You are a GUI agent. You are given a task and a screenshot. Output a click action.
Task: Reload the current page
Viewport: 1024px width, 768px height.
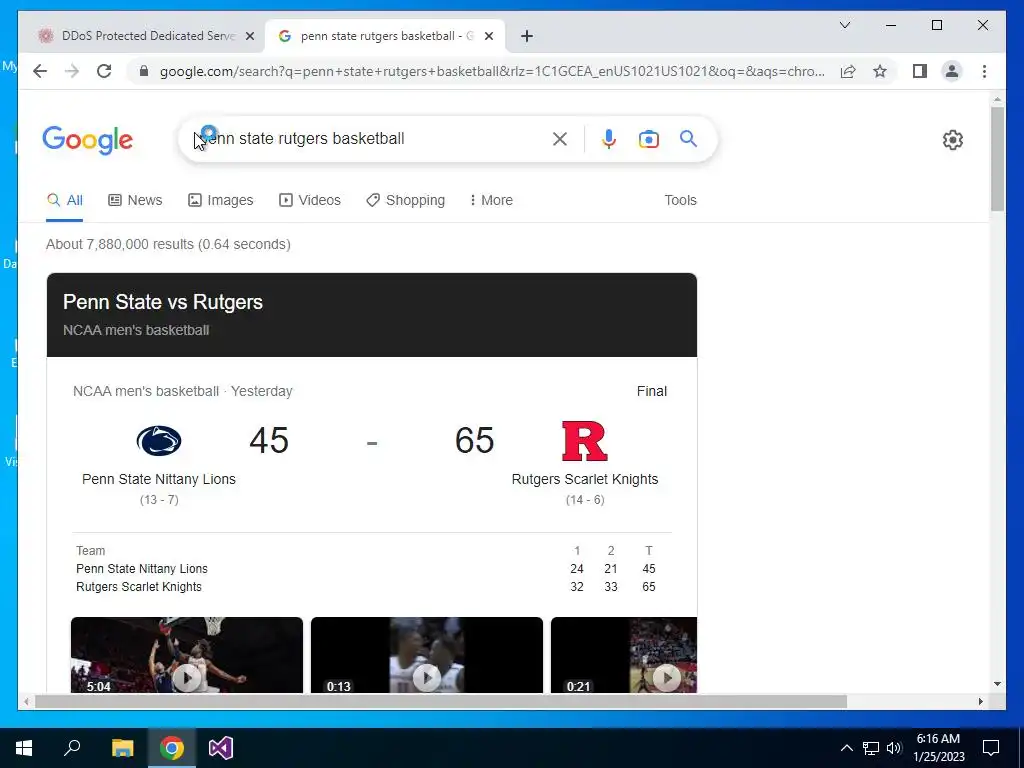(104, 71)
